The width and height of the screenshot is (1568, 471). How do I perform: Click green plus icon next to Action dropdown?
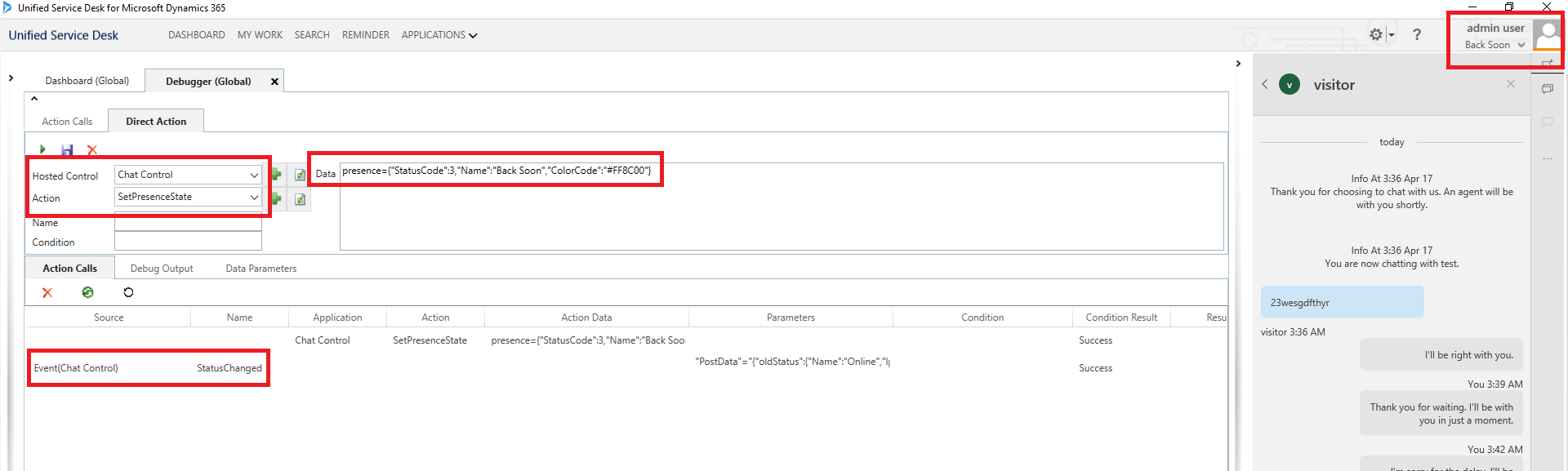point(277,198)
